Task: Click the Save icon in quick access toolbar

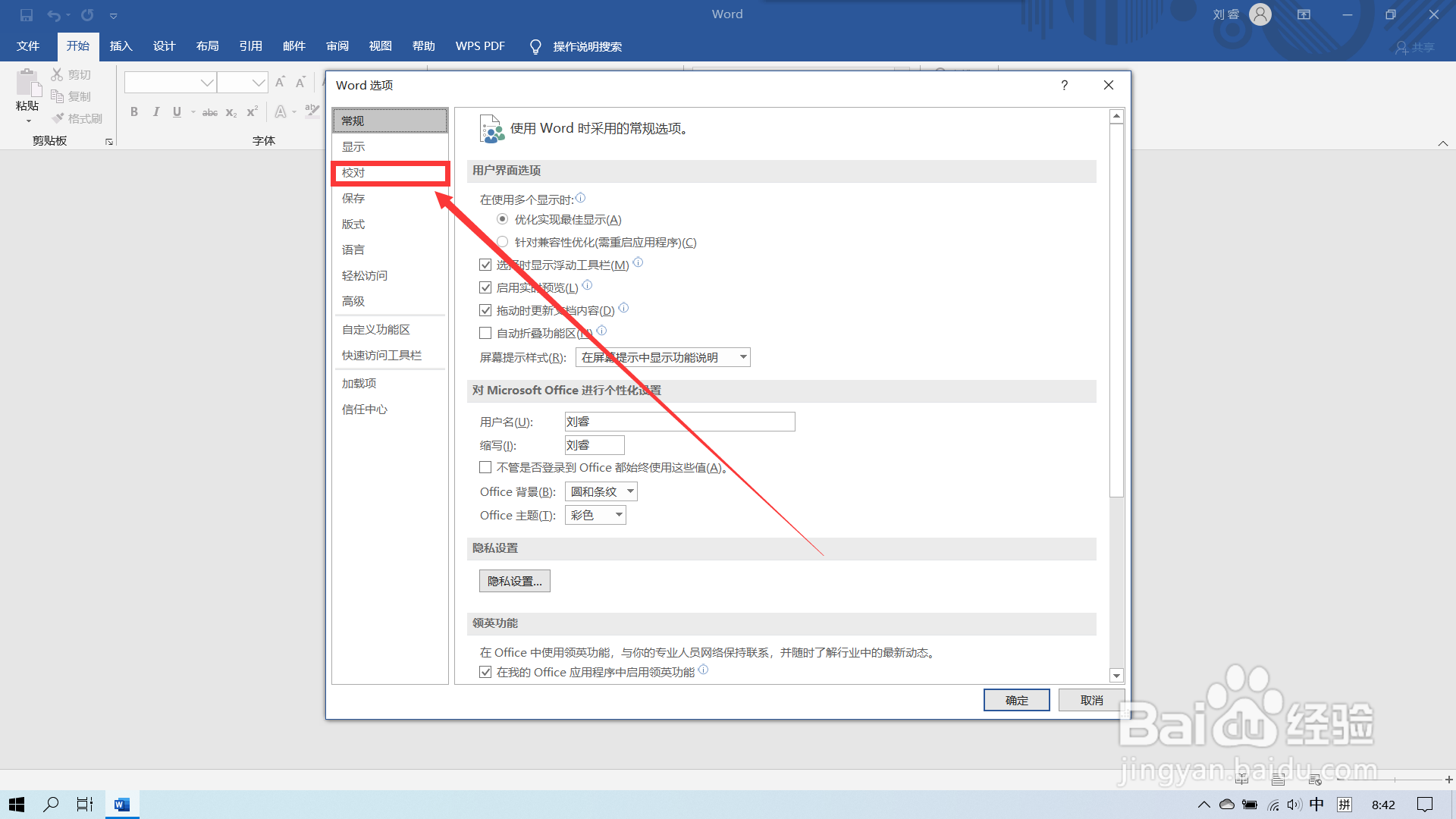Action: [x=27, y=15]
